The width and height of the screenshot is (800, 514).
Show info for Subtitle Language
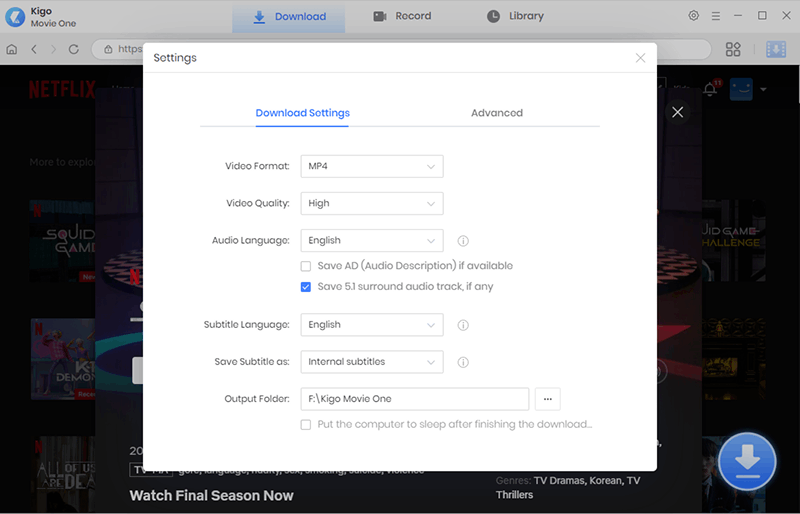point(463,325)
